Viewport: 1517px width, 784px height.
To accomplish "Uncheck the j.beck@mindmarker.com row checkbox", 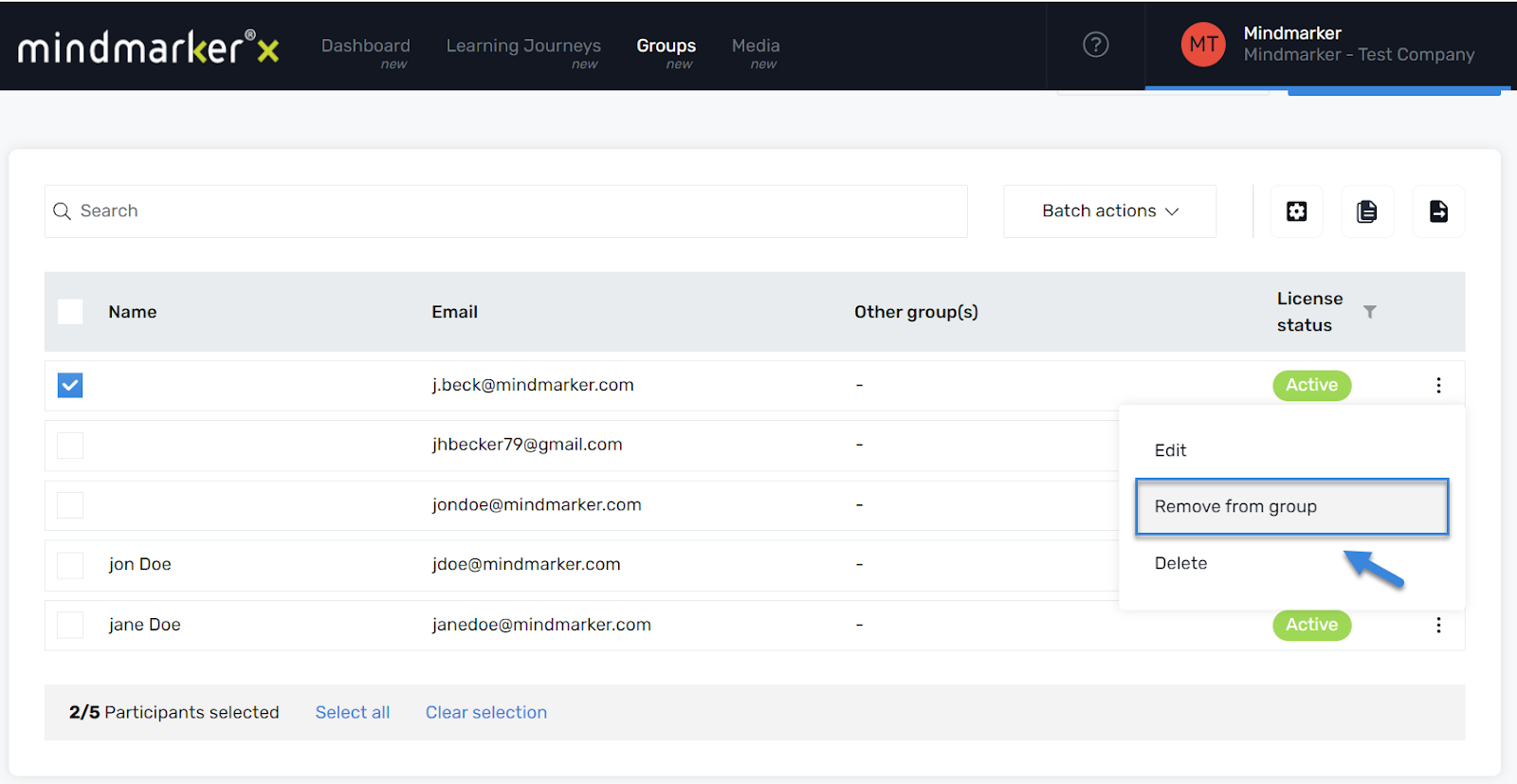I will (70, 385).
